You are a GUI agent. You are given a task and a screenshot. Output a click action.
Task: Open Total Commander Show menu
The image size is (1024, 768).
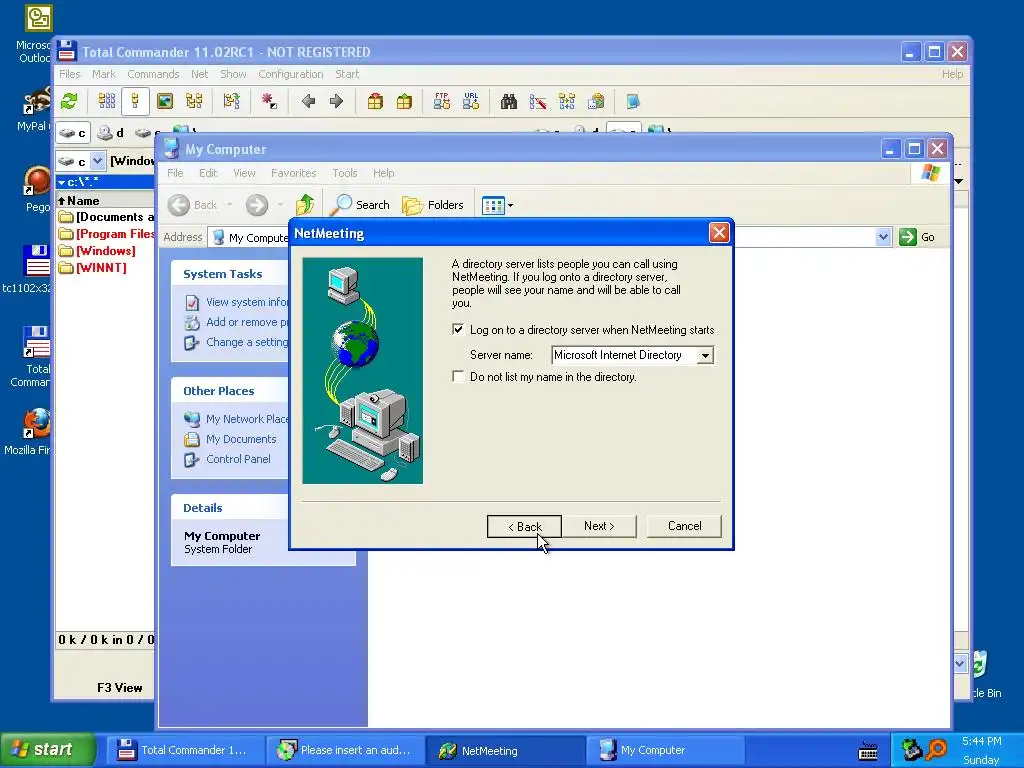pos(233,74)
